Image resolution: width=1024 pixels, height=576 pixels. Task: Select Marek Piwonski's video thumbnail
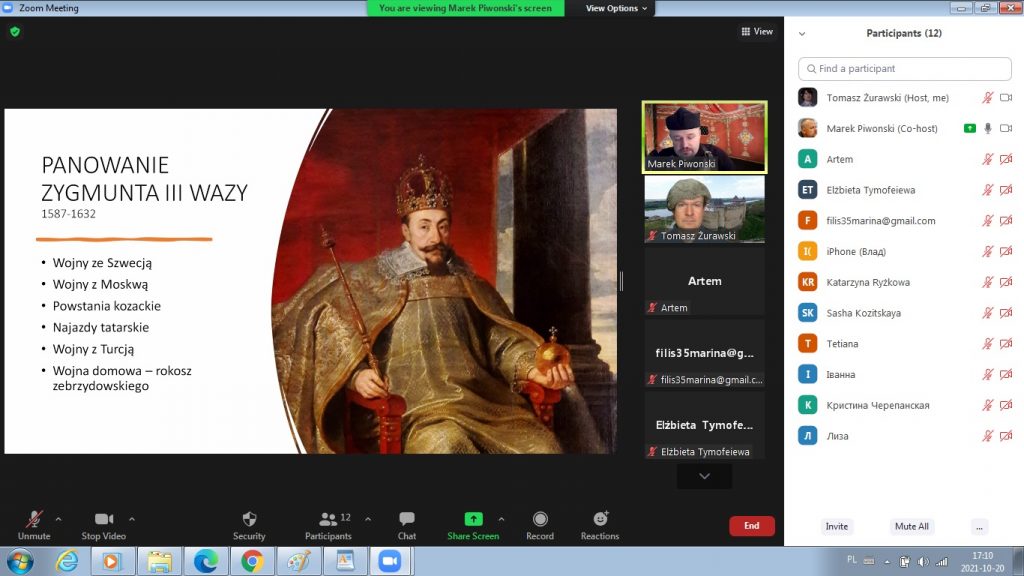(704, 136)
